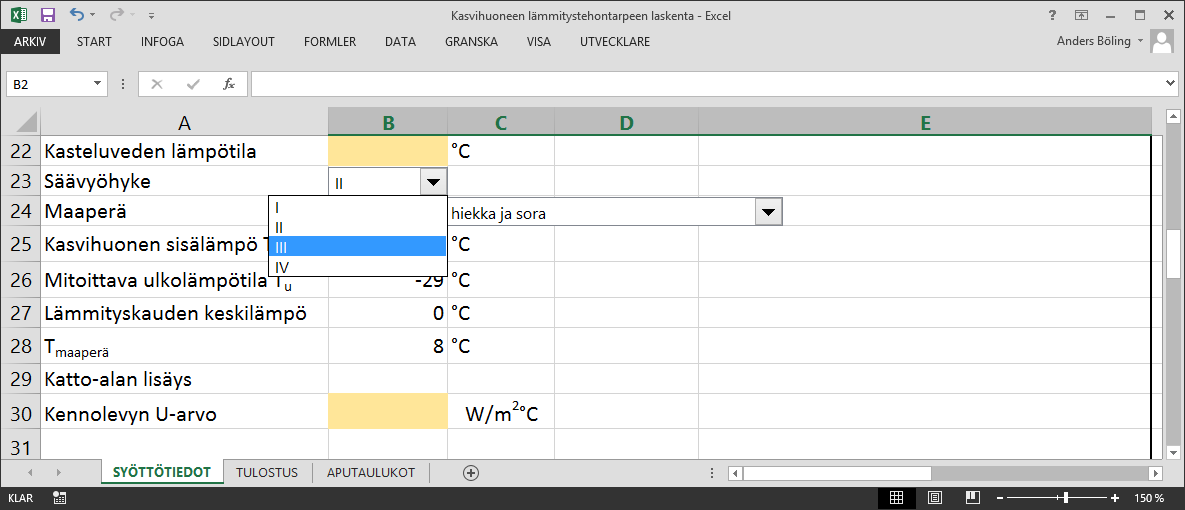This screenshot has height=510, width=1185.
Task: Select column C header
Action: pos(501,122)
